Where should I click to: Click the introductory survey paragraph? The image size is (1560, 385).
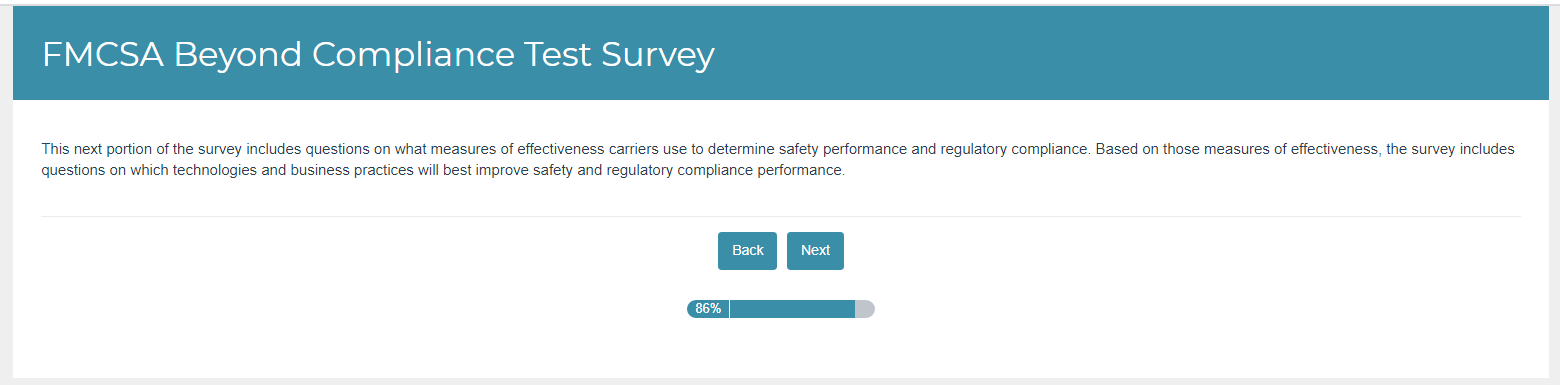pyautogui.click(x=778, y=160)
